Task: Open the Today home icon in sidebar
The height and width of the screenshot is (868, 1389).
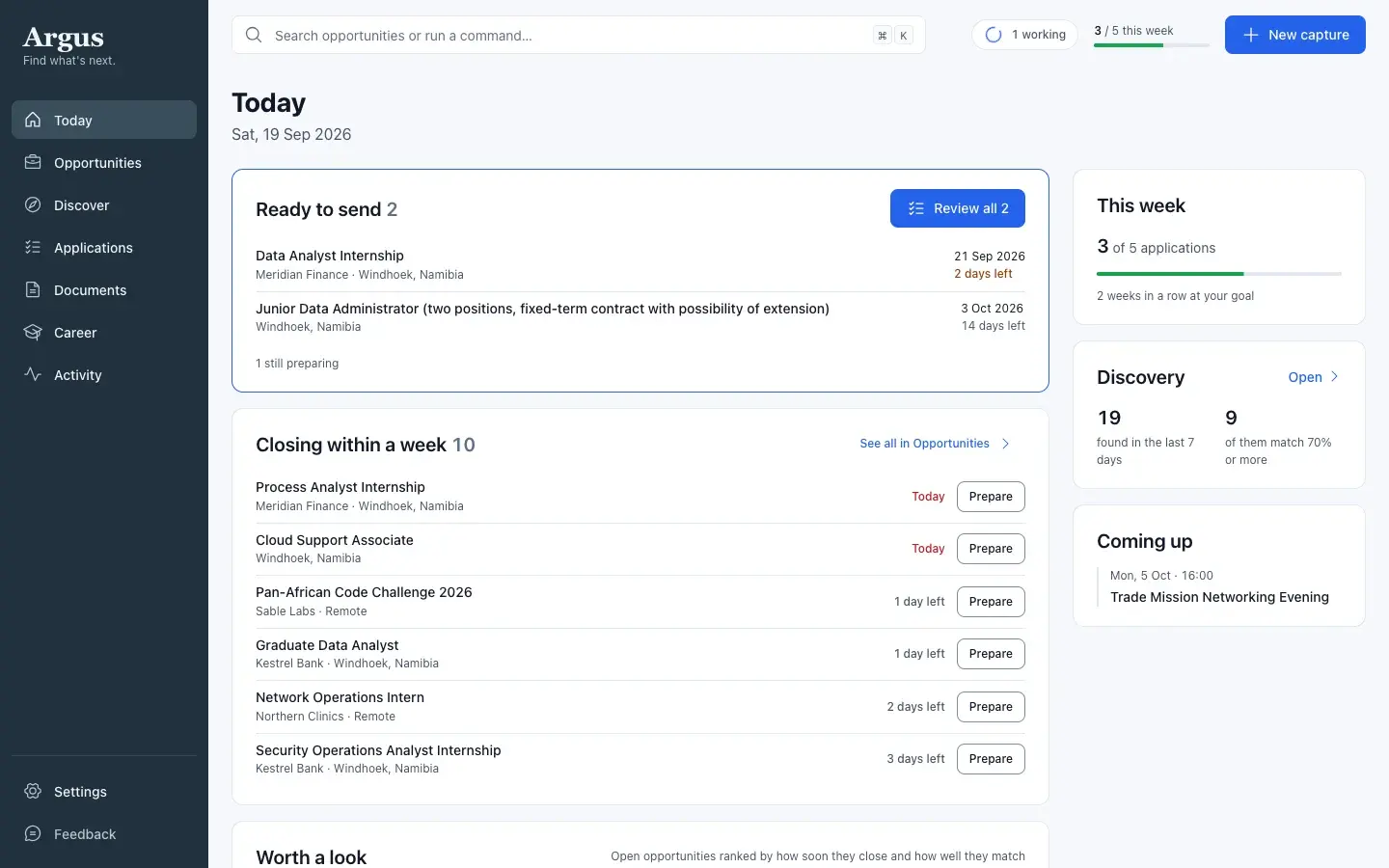Action: click(33, 120)
